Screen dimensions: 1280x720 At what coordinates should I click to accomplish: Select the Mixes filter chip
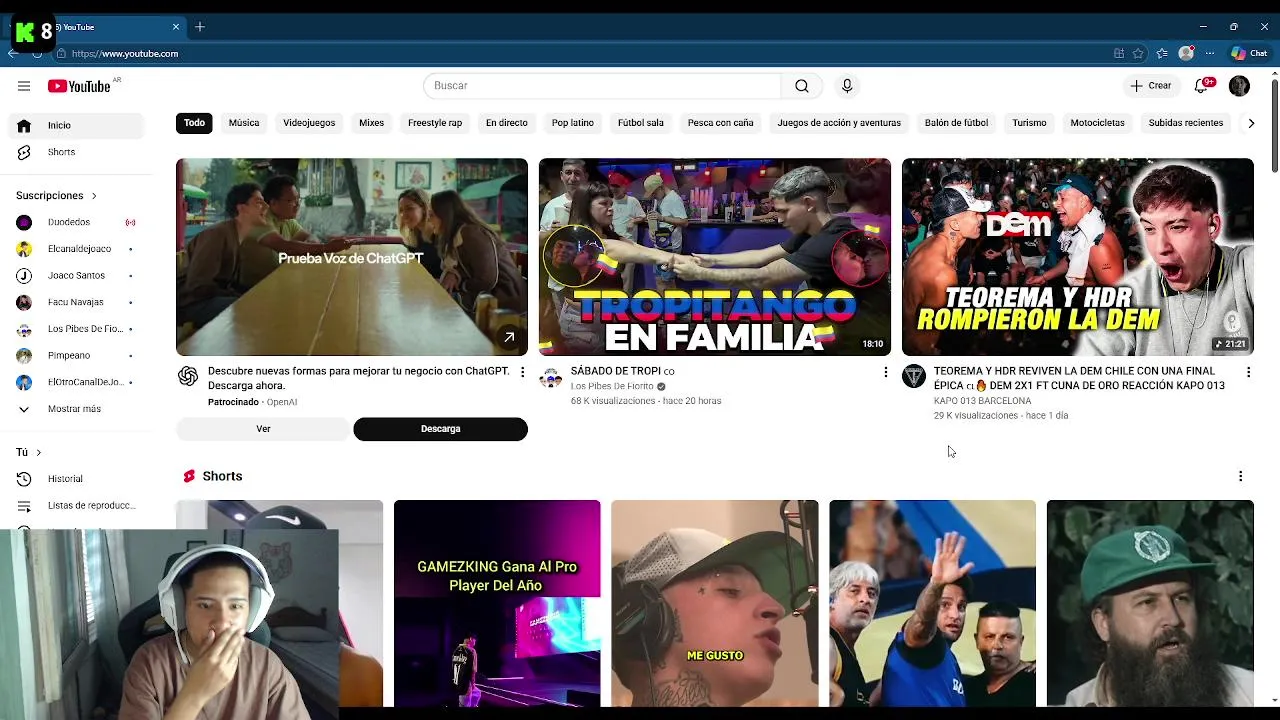click(x=371, y=123)
